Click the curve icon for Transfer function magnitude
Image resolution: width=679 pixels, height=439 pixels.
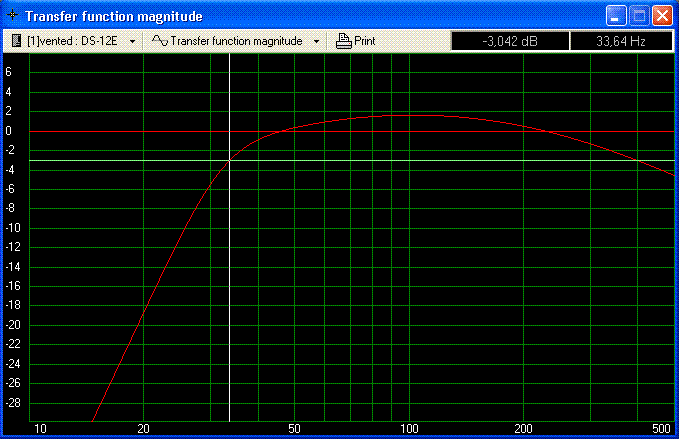159,41
